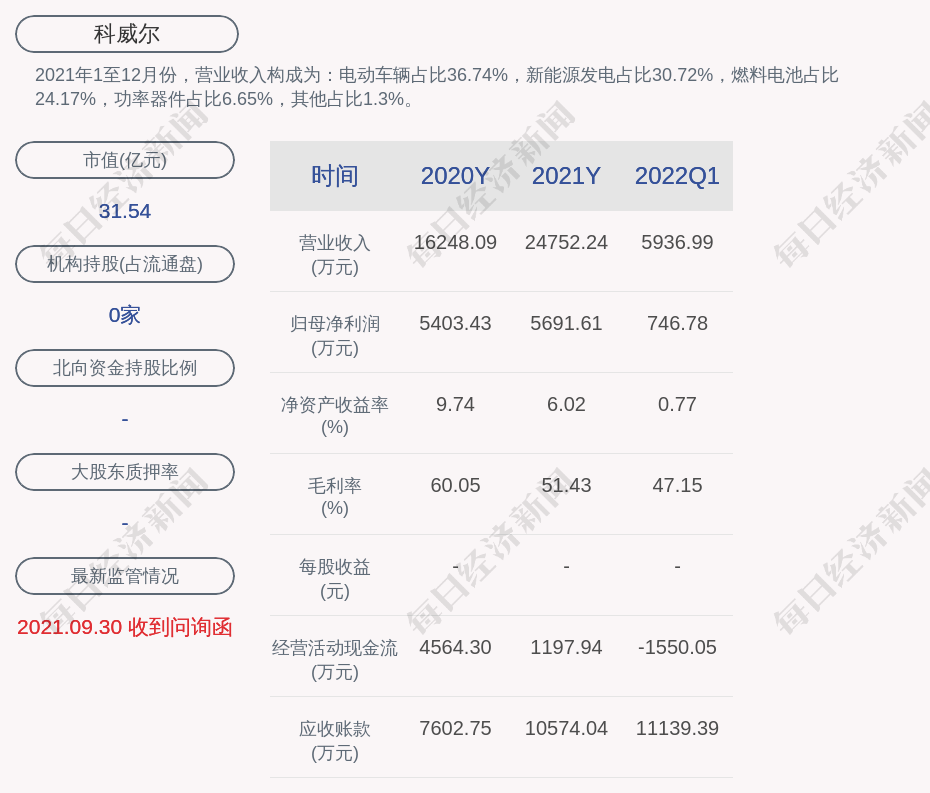Click the 经营活动现金流(万元) row label
This screenshot has height=793, width=930.
coord(335,660)
